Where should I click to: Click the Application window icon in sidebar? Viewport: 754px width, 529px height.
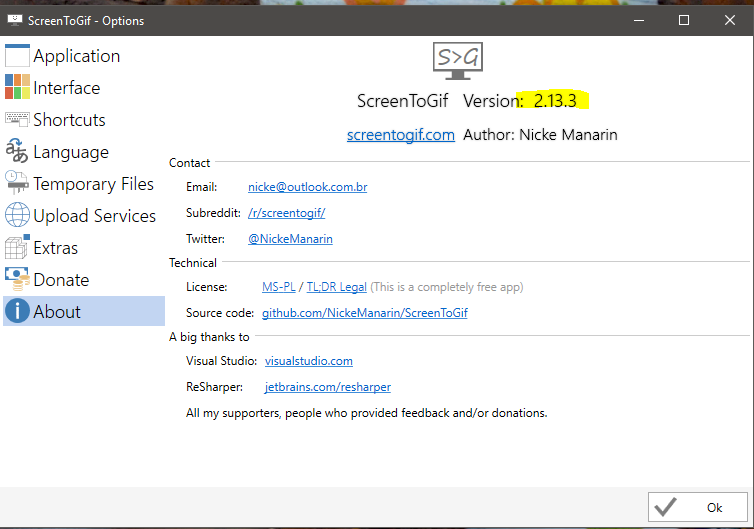pyautogui.click(x=17, y=56)
